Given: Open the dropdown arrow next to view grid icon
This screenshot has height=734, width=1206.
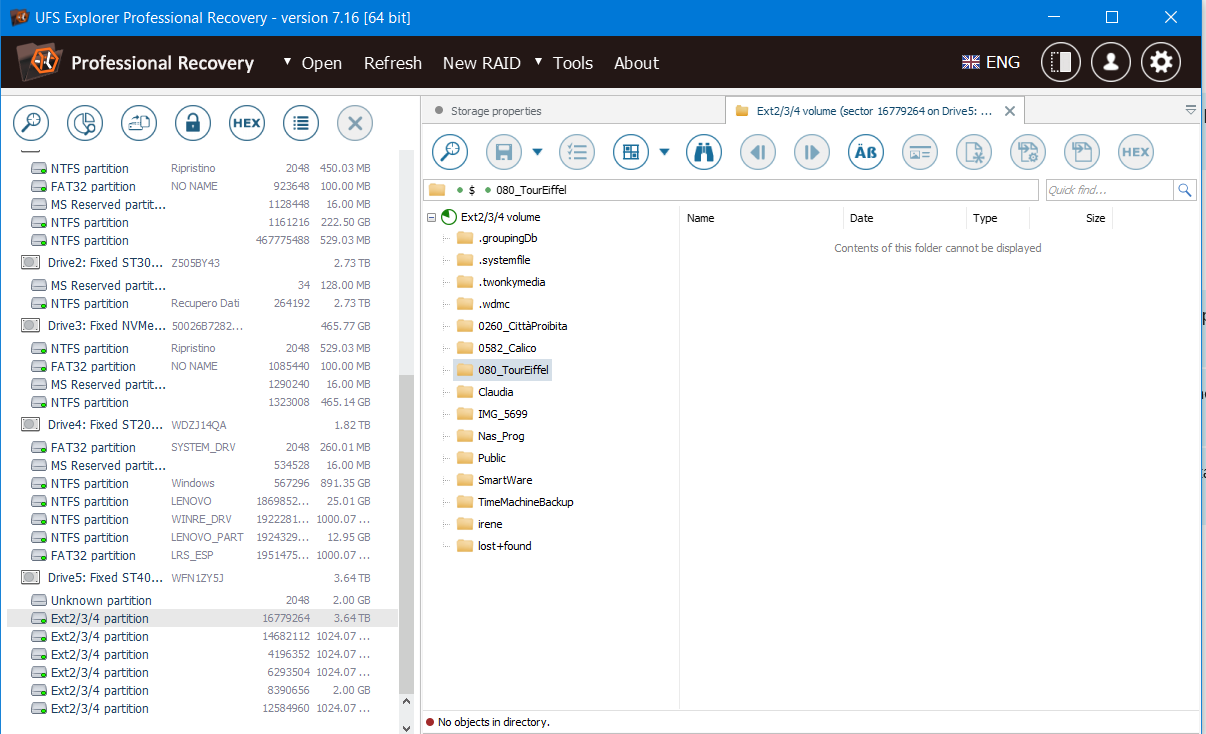Looking at the screenshot, I should [x=664, y=152].
